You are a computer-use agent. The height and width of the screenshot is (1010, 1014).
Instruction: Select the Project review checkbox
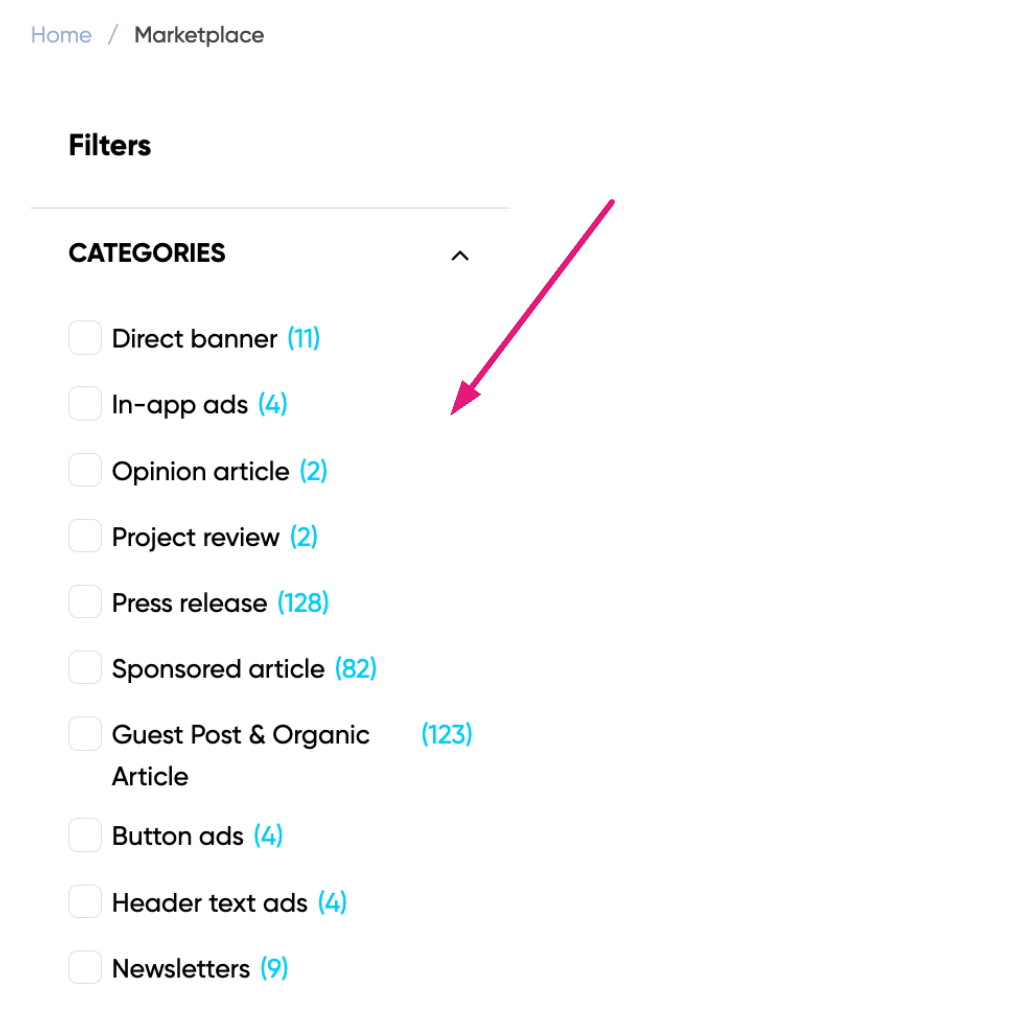pos(85,536)
